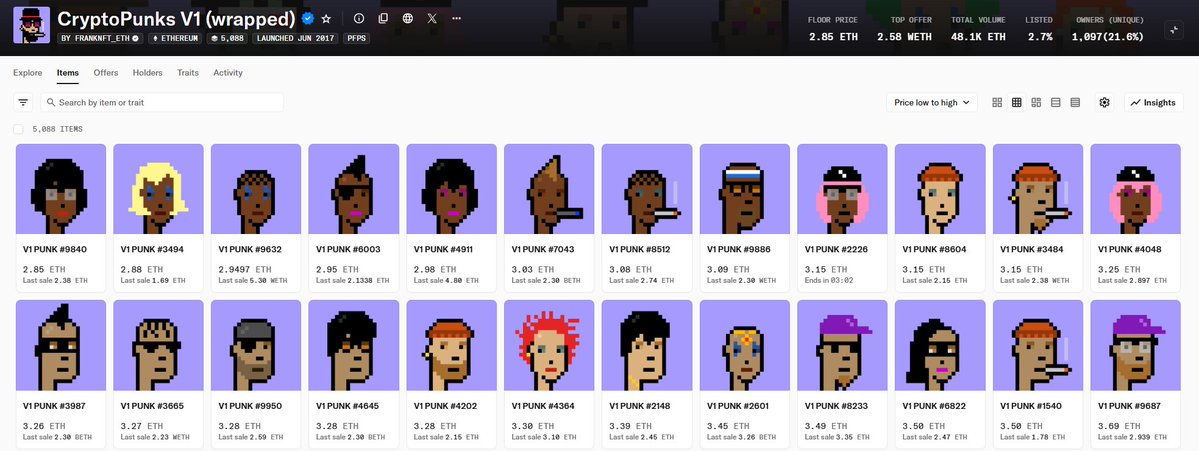The image size is (1199, 451).
Task: Click the V1 PUNK #3987 title
Action: (54, 406)
